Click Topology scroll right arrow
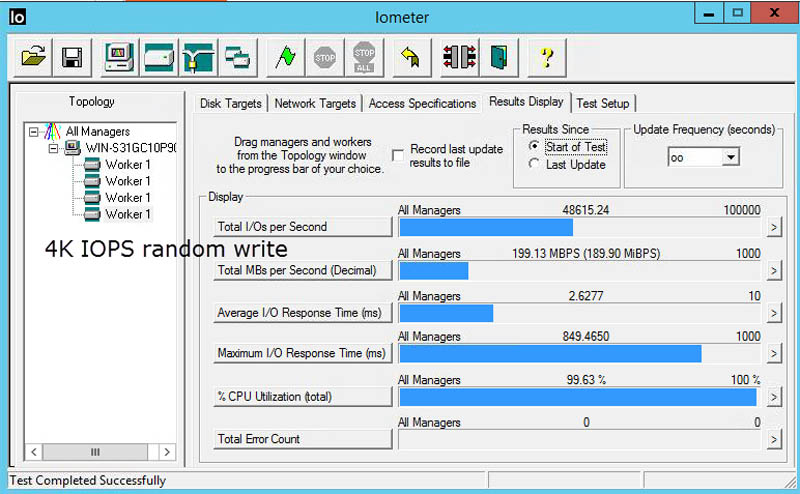The width and height of the screenshot is (800, 494). (167, 452)
